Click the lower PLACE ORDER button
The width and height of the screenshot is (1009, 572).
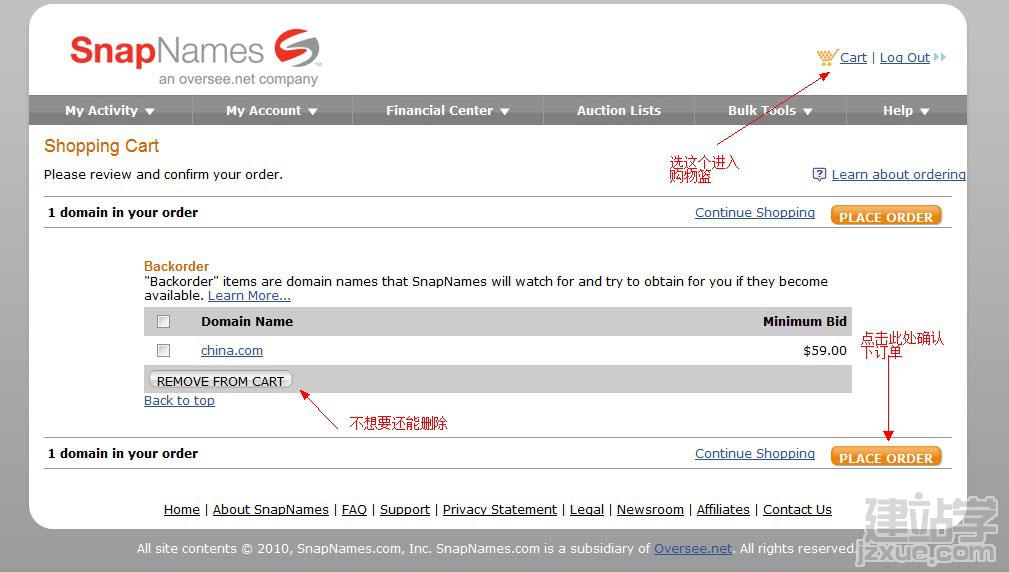pos(886,457)
